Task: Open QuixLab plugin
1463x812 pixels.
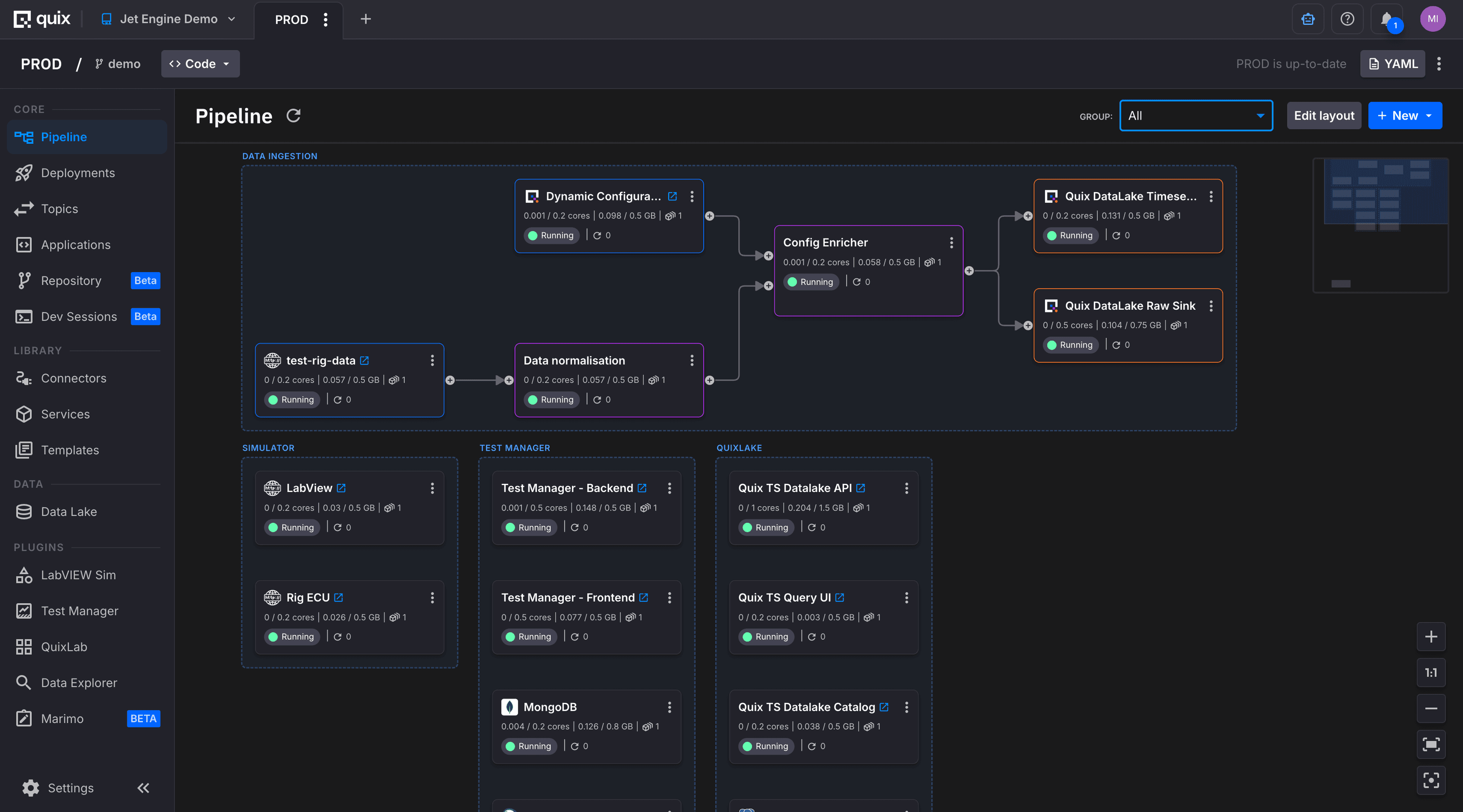Action: pyautogui.click(x=87, y=647)
